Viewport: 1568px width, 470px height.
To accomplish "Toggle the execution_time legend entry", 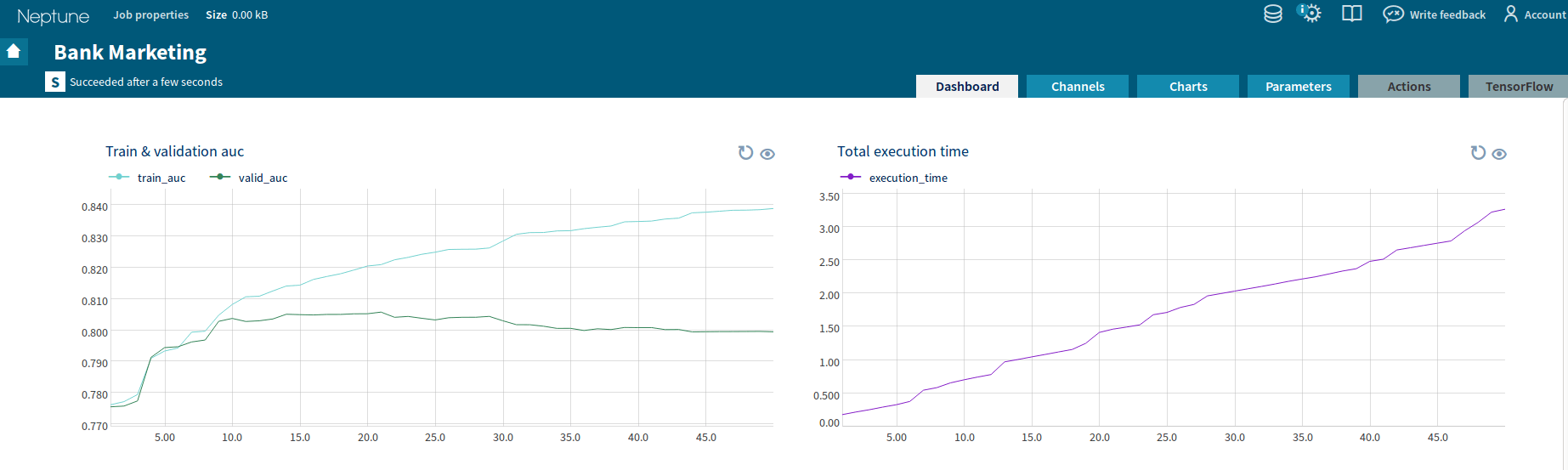I will click(894, 178).
